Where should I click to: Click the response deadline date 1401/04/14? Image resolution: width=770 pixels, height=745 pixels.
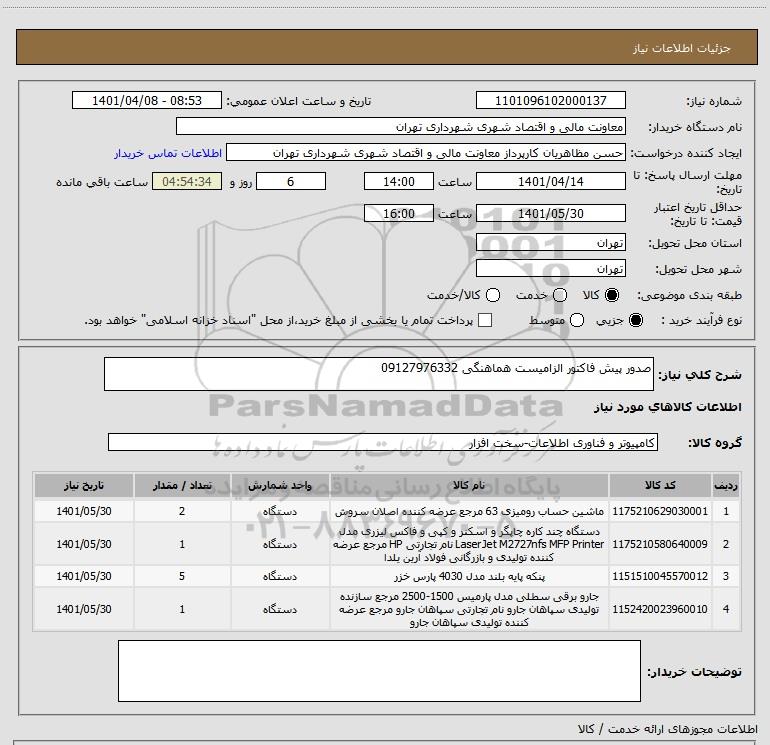550,181
